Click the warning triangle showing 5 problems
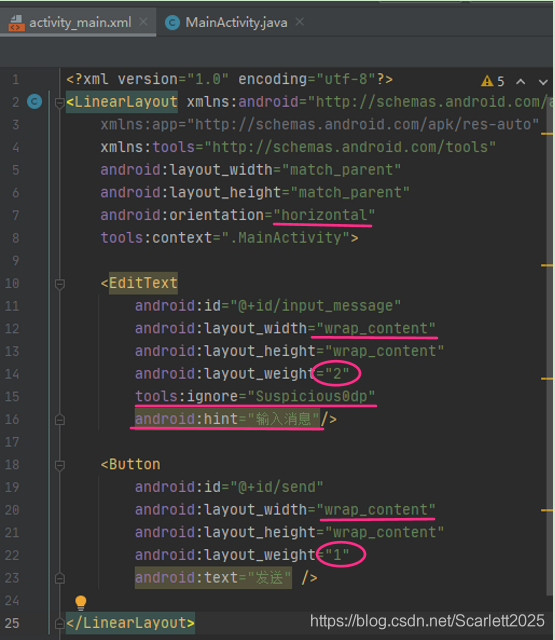Viewport: 555px width, 640px height. coord(487,81)
